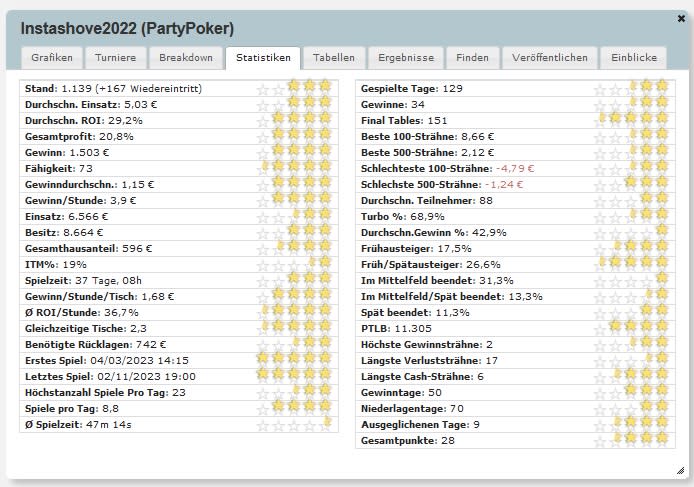Switch to the Tabellen tab
This screenshot has width=694, height=487.
(334, 58)
